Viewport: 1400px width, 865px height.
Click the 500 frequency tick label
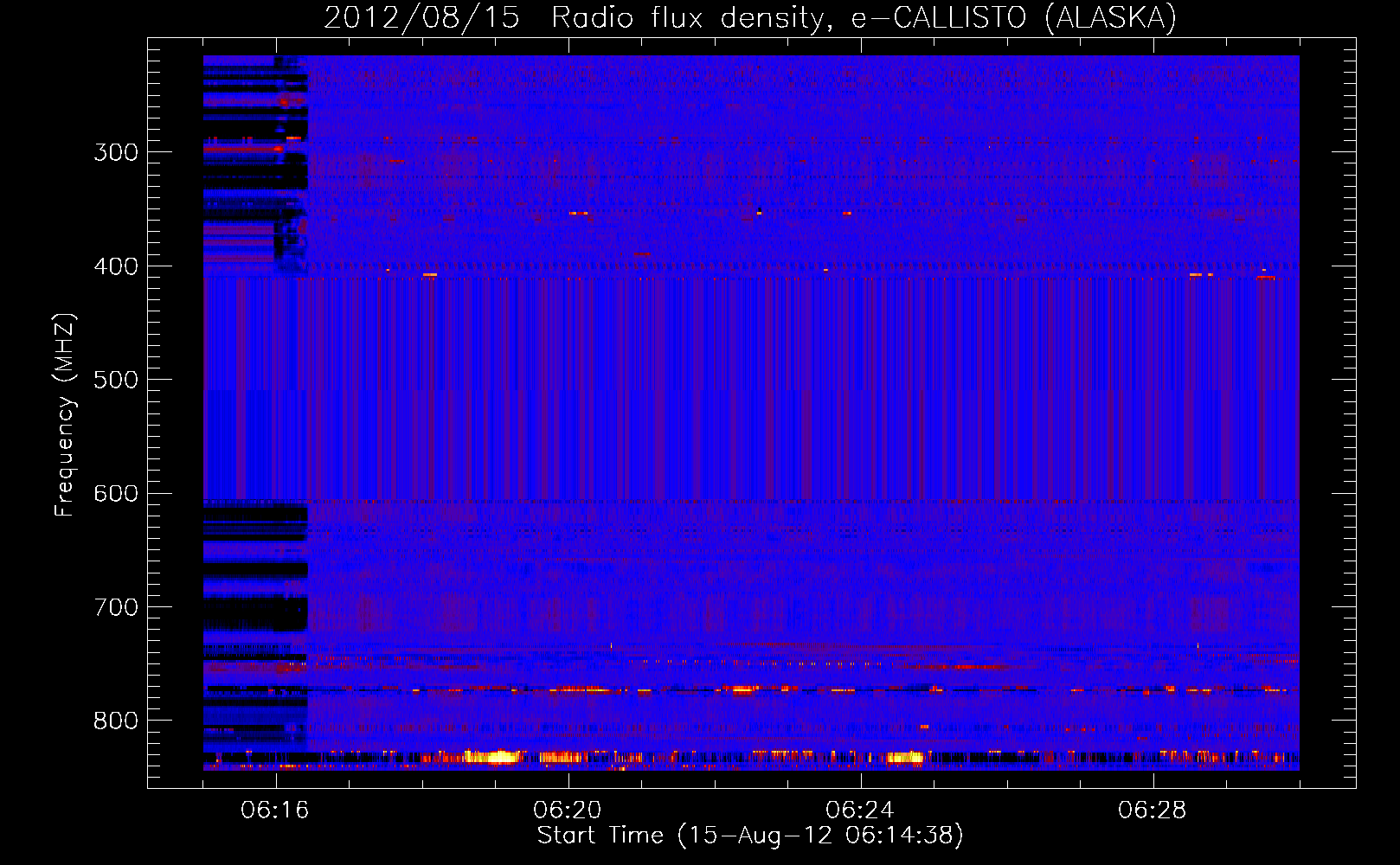pos(116,380)
